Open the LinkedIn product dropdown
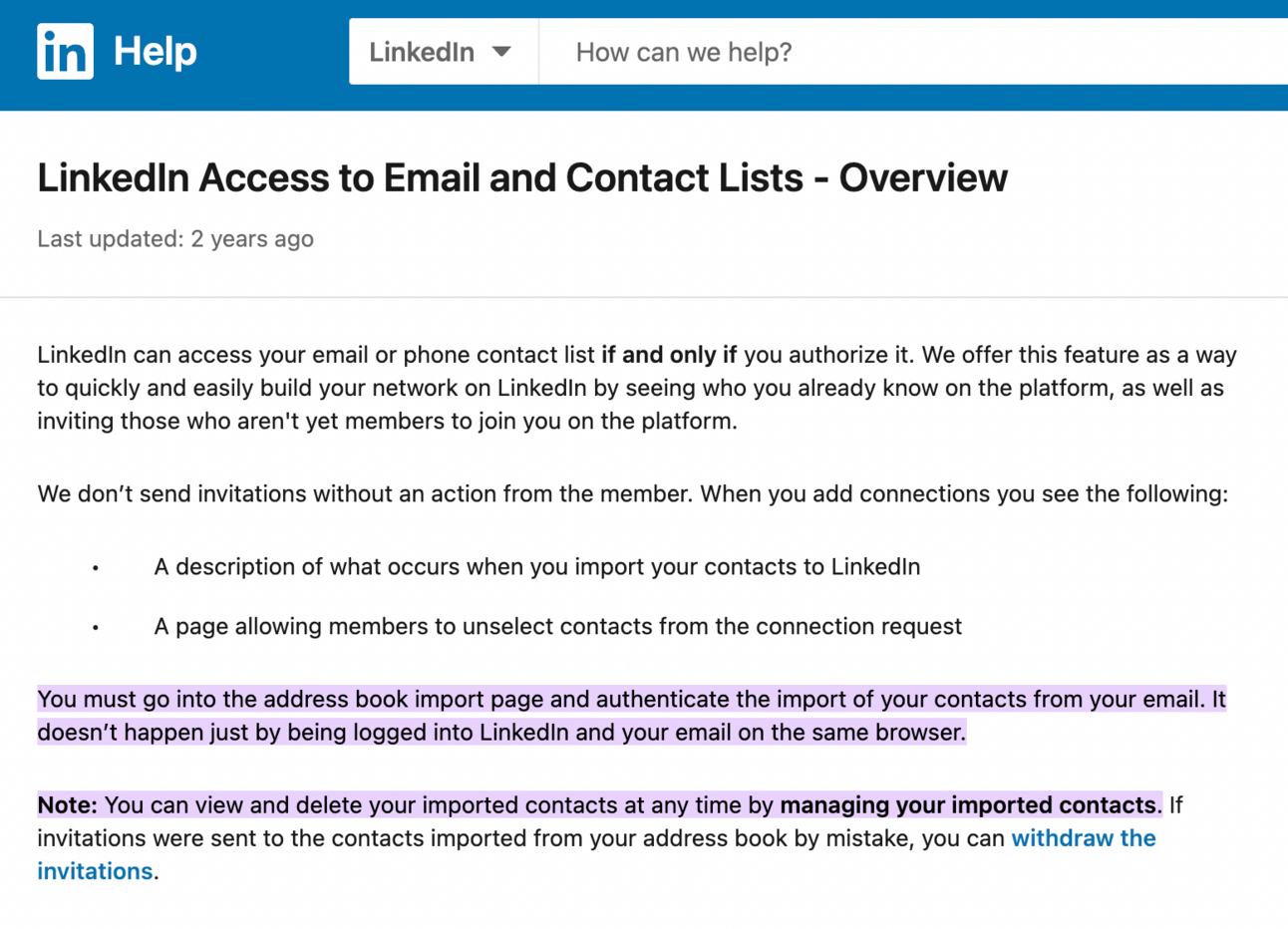Screen dimensions: 1288x929 pos(444,52)
